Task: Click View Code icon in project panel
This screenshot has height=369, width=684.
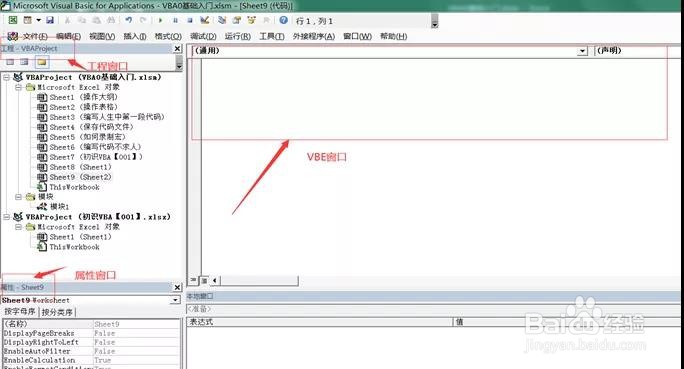Action: [10, 62]
